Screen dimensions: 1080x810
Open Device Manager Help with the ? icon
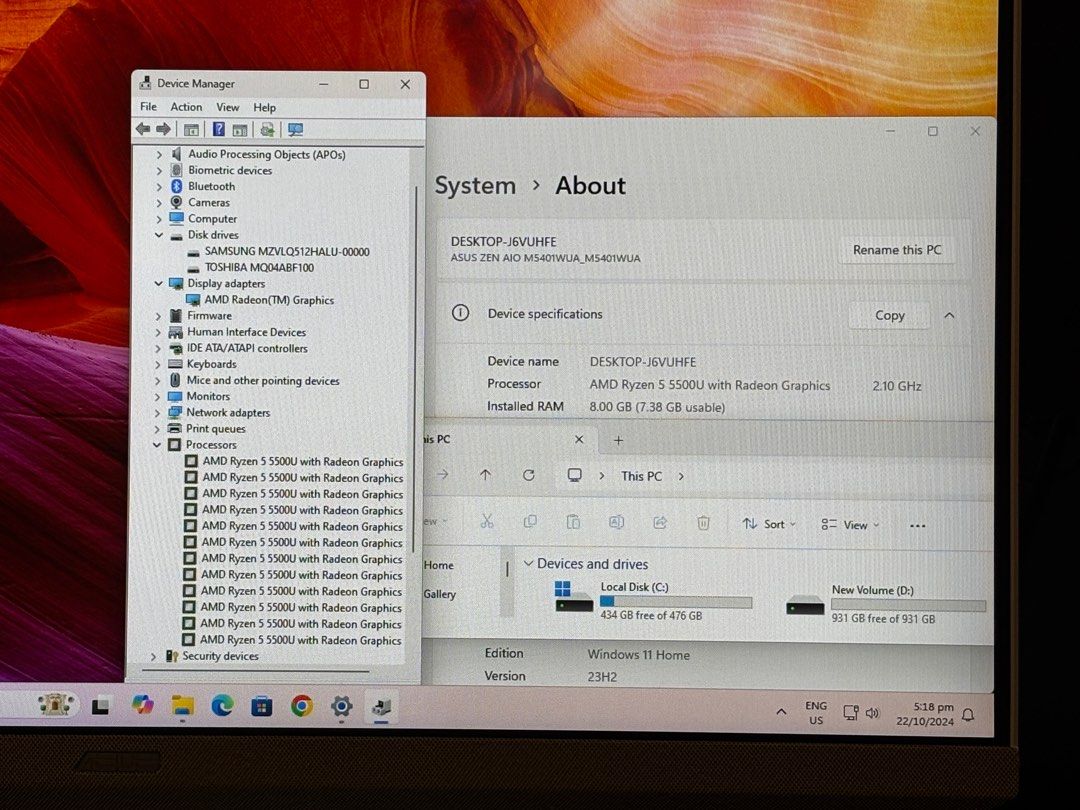(218, 128)
